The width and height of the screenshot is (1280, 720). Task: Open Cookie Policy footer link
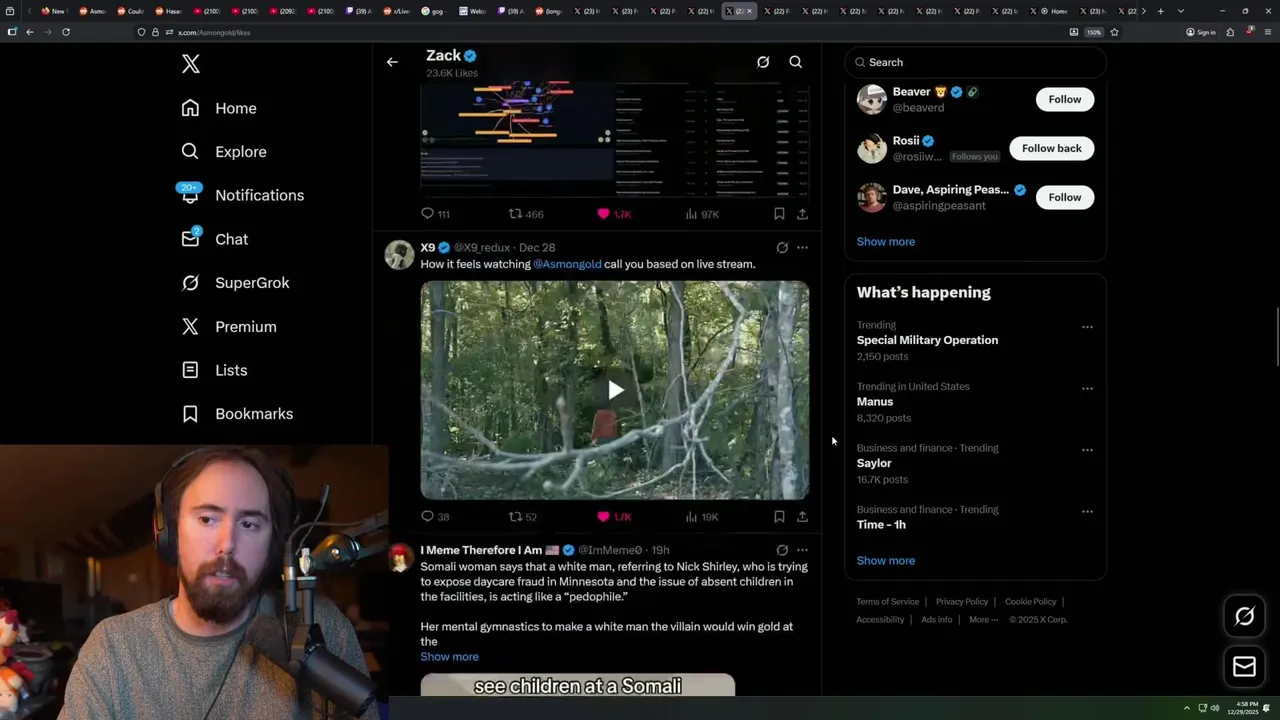click(x=1030, y=602)
